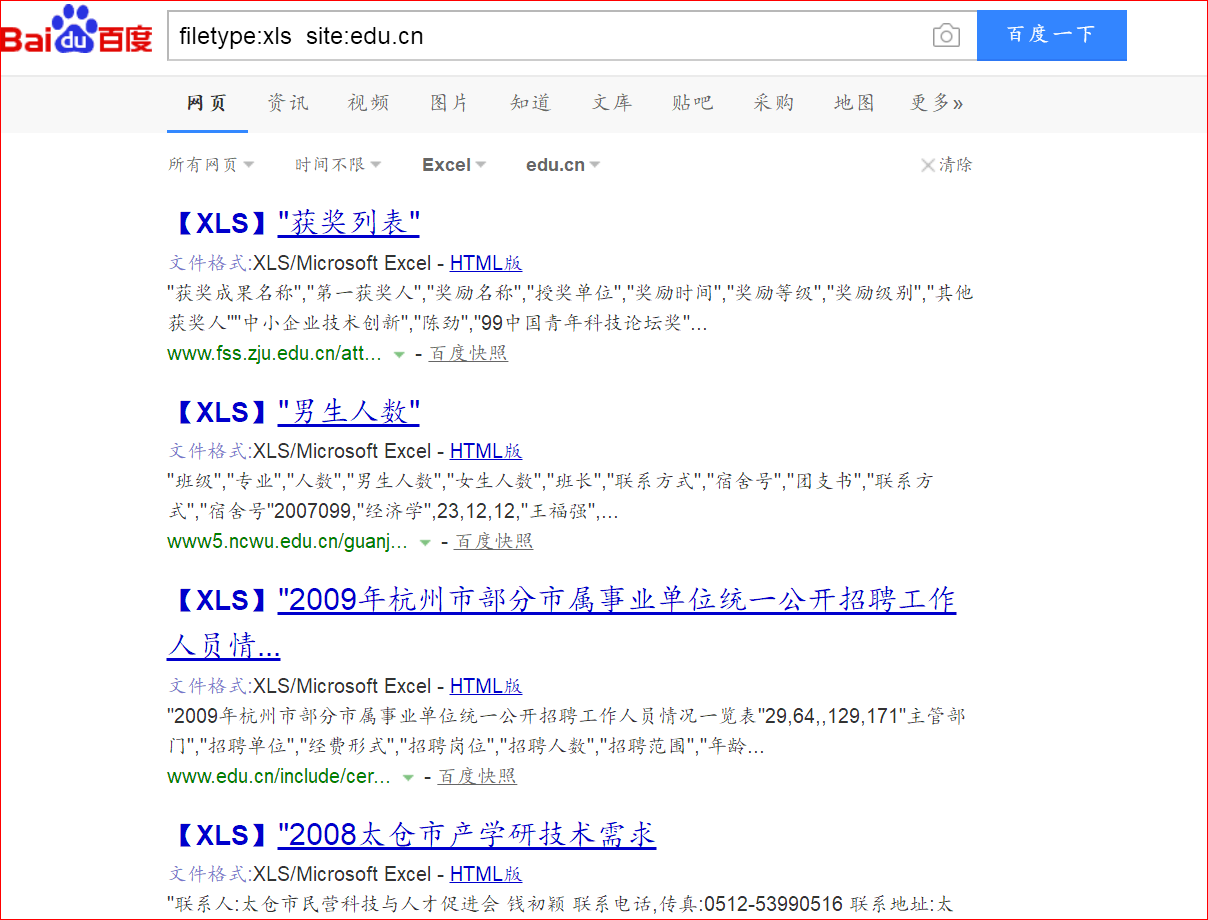
Task: Open the 2009年杭州市 recruitment result title
Action: coord(561,623)
